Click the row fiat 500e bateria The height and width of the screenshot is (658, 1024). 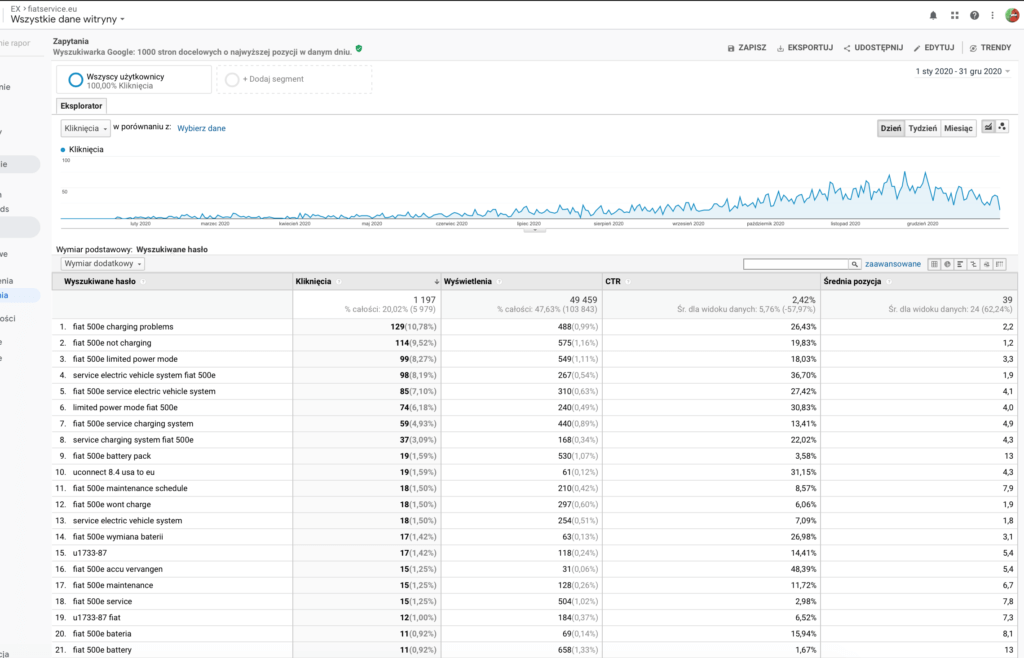click(535, 634)
